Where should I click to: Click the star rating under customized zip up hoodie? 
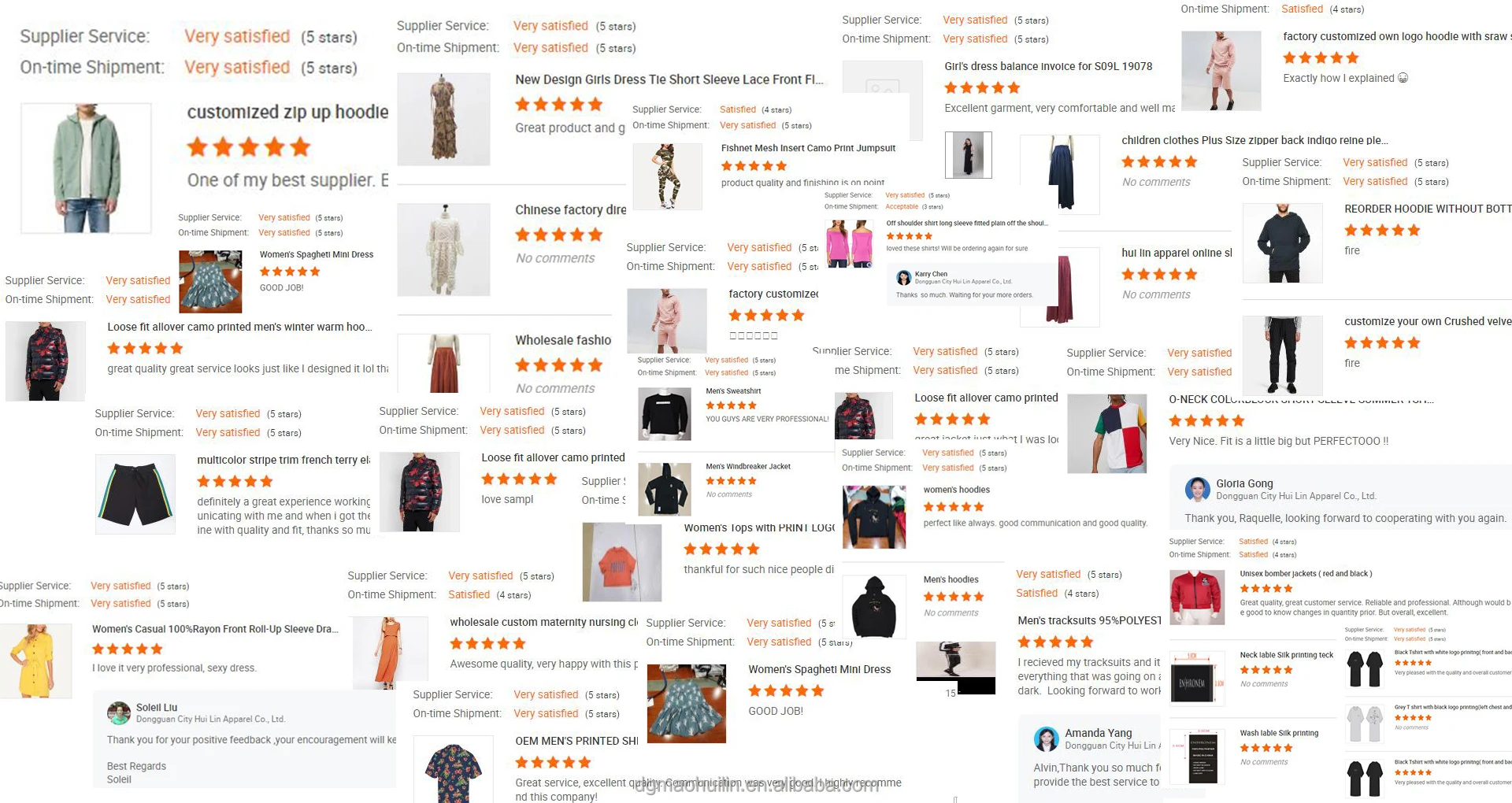tap(249, 147)
